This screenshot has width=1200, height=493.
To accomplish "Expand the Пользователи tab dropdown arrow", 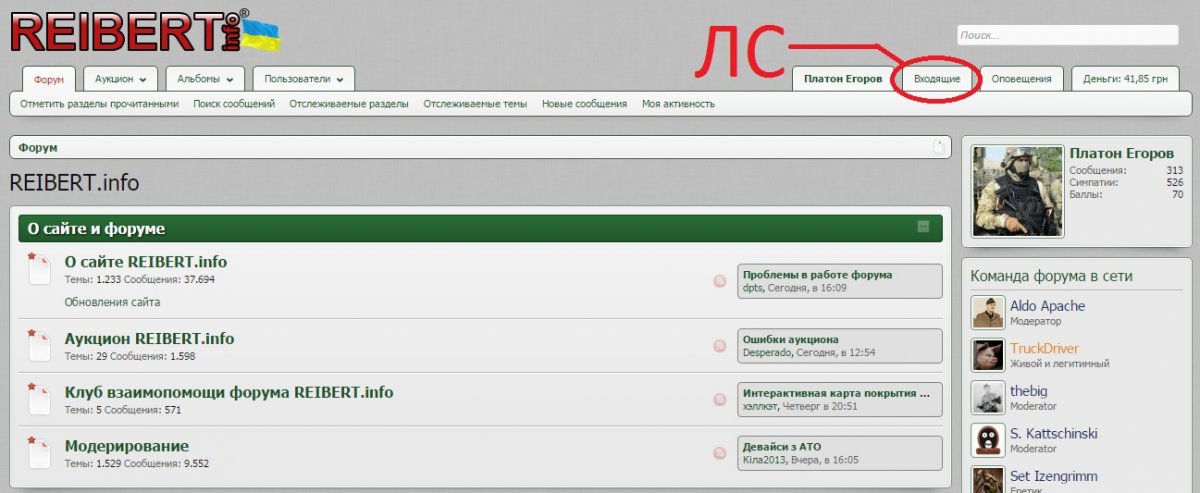I will pos(340,80).
